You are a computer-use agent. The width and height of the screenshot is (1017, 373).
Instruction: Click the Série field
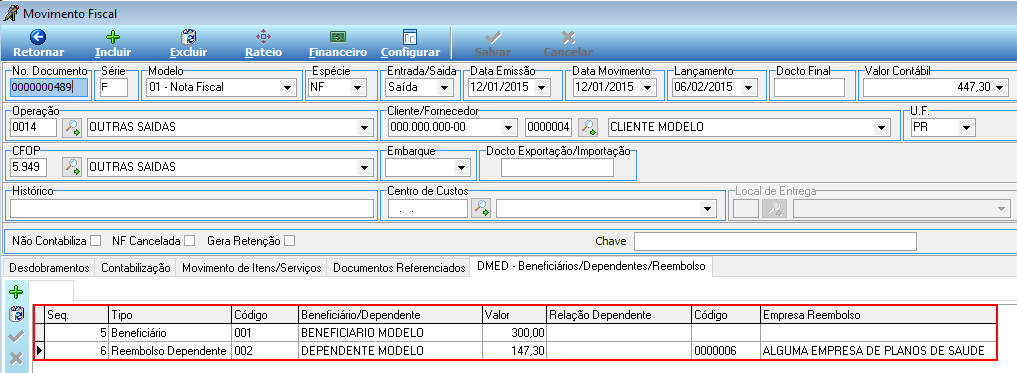[114, 88]
